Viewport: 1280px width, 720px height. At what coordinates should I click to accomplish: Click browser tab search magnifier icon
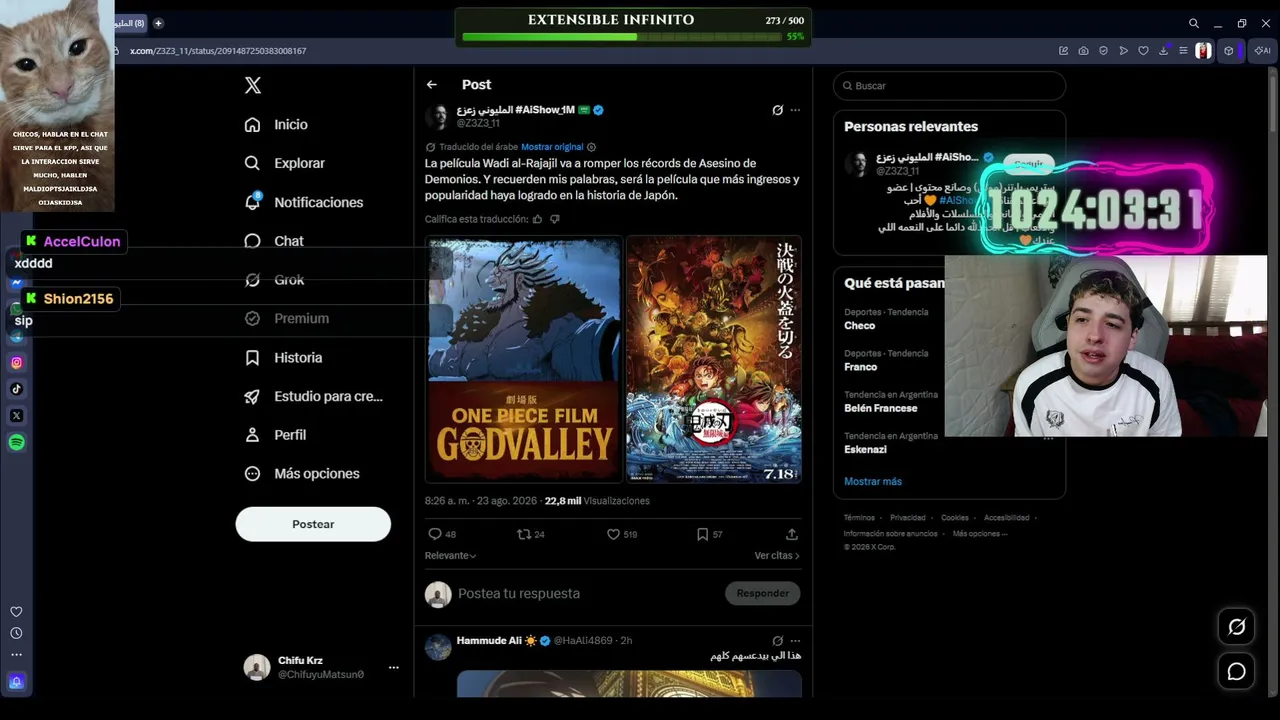coord(1194,23)
